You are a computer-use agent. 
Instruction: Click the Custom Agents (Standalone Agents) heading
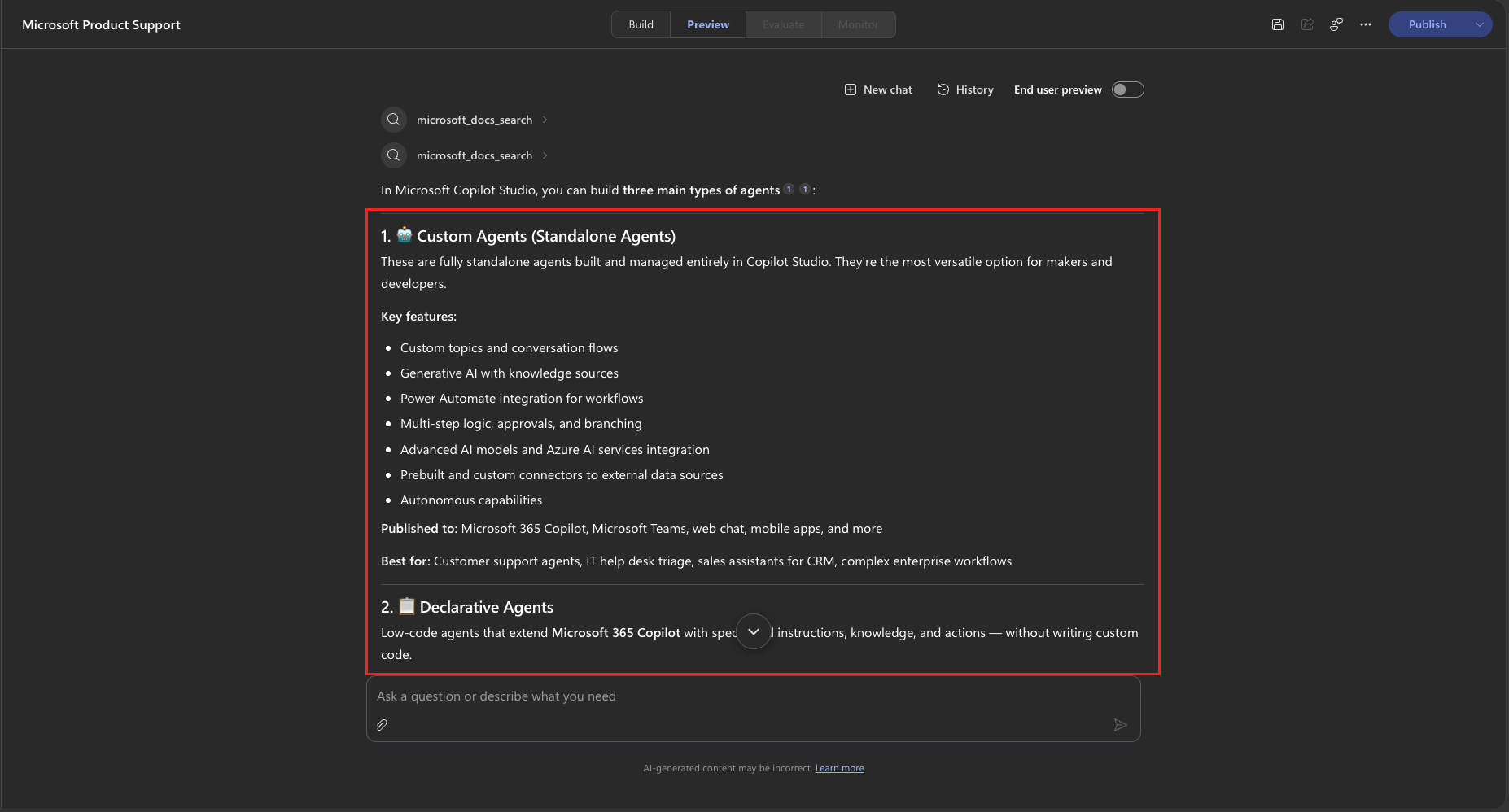528,236
